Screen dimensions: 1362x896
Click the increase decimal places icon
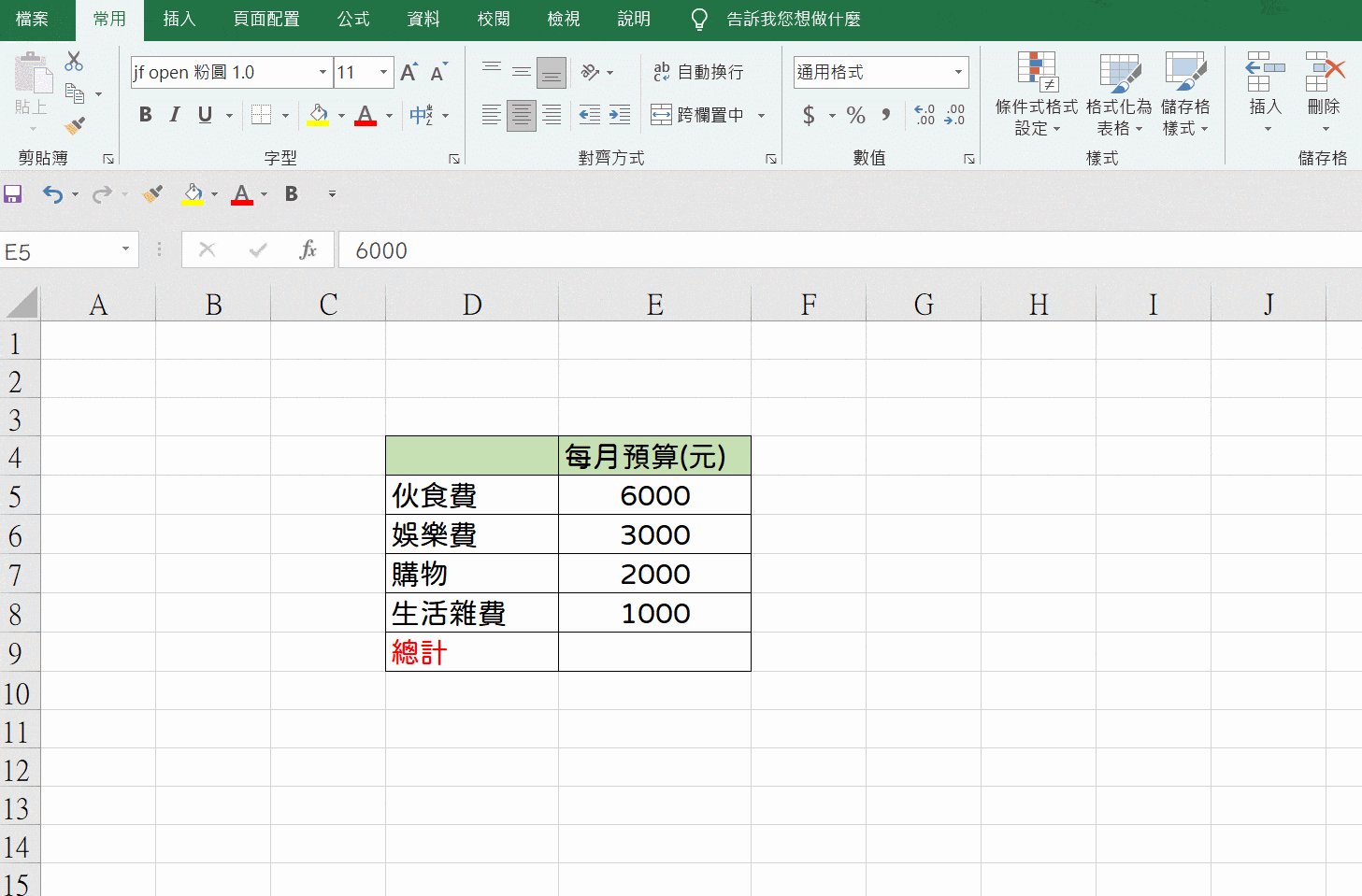924,115
